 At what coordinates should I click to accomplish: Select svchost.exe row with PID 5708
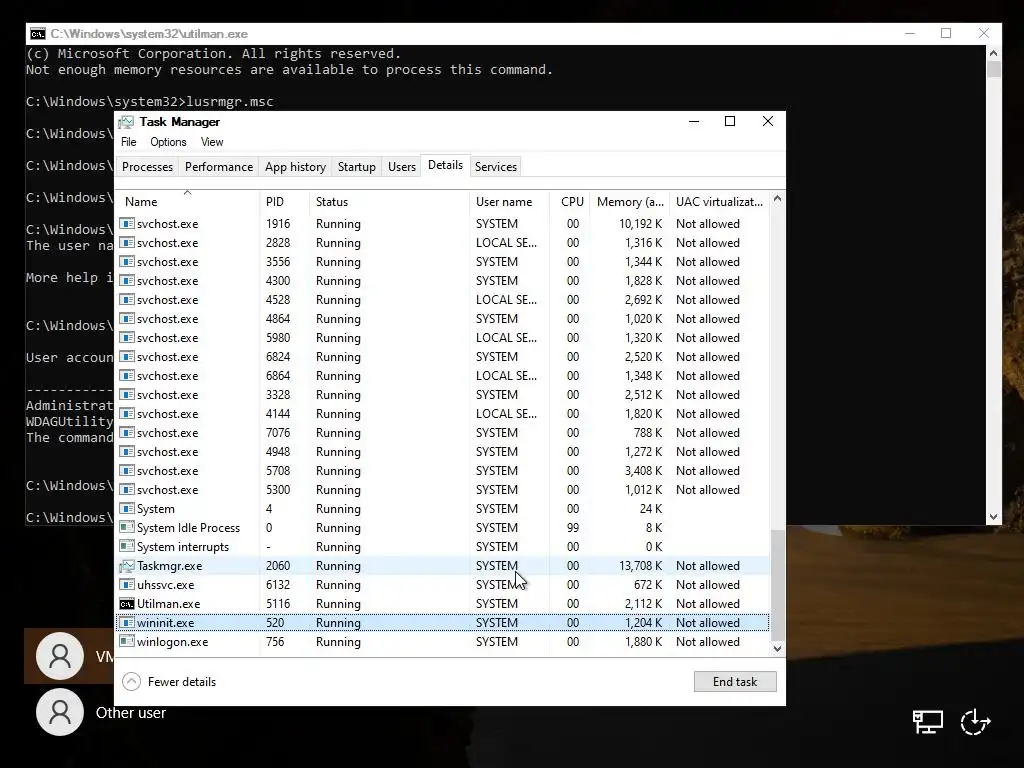(x=443, y=470)
